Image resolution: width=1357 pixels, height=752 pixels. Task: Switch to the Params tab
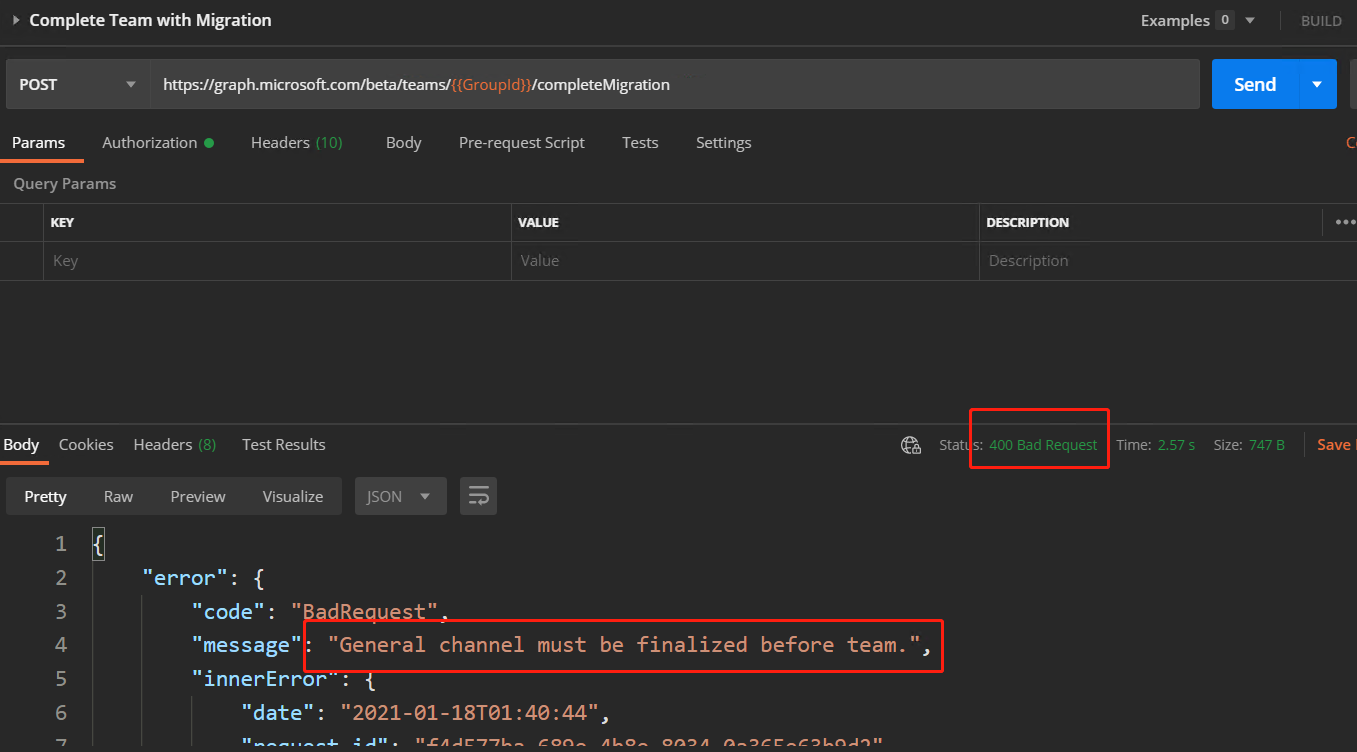38,143
